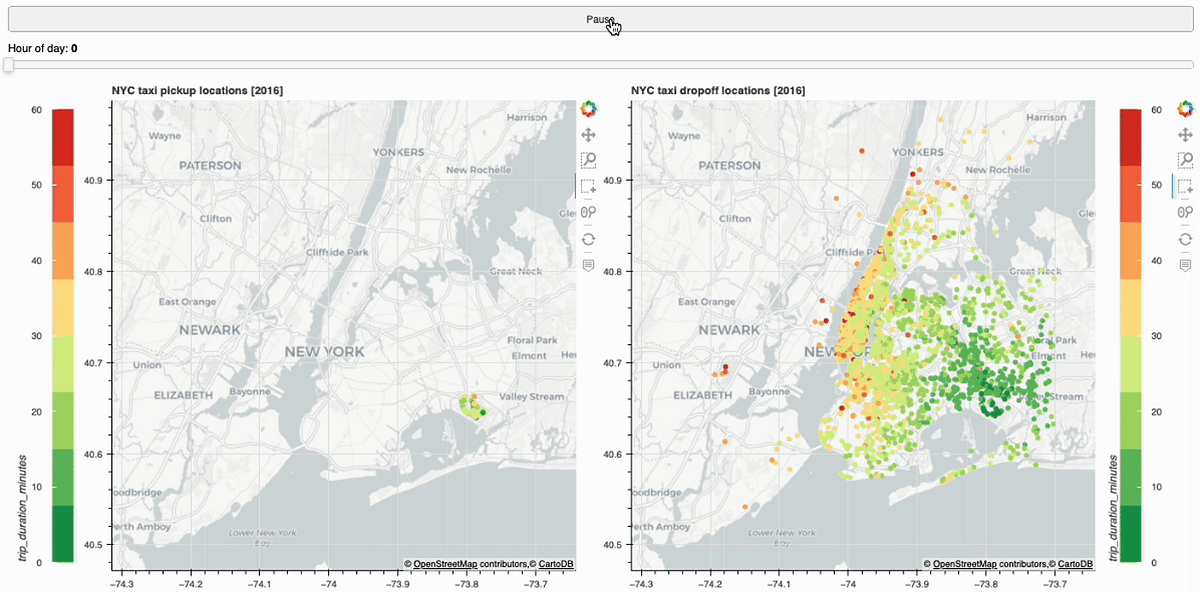Activate box zoom on the pickup map toolbar
The width and height of the screenshot is (1200, 592).
pyautogui.click(x=588, y=158)
